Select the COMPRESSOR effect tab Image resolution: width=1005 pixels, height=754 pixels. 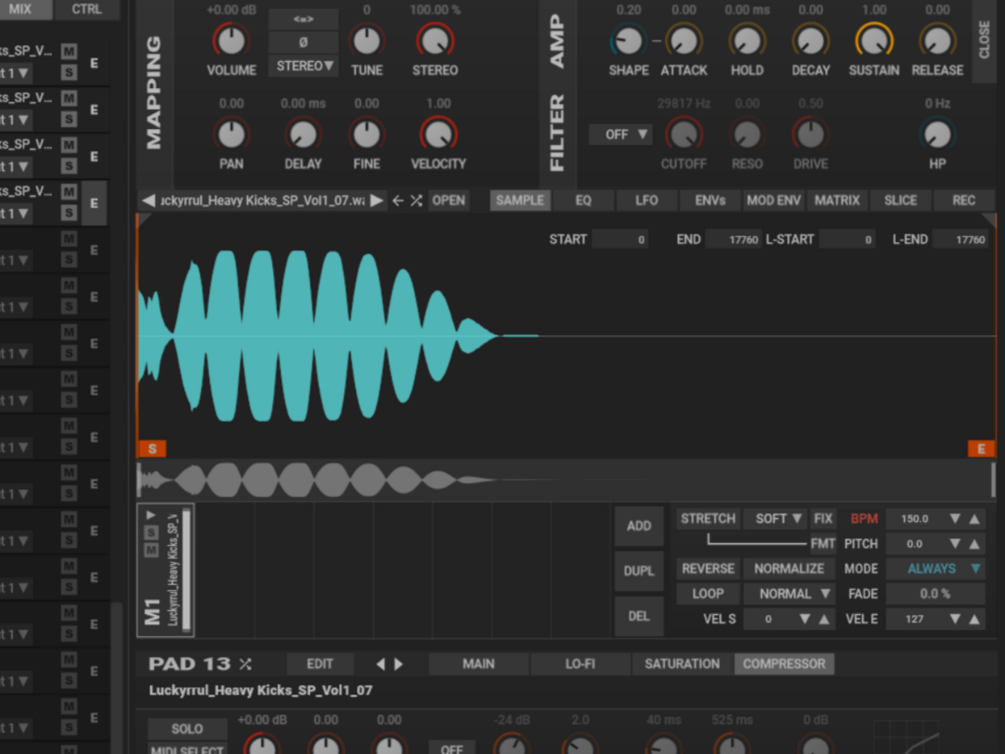(784, 664)
